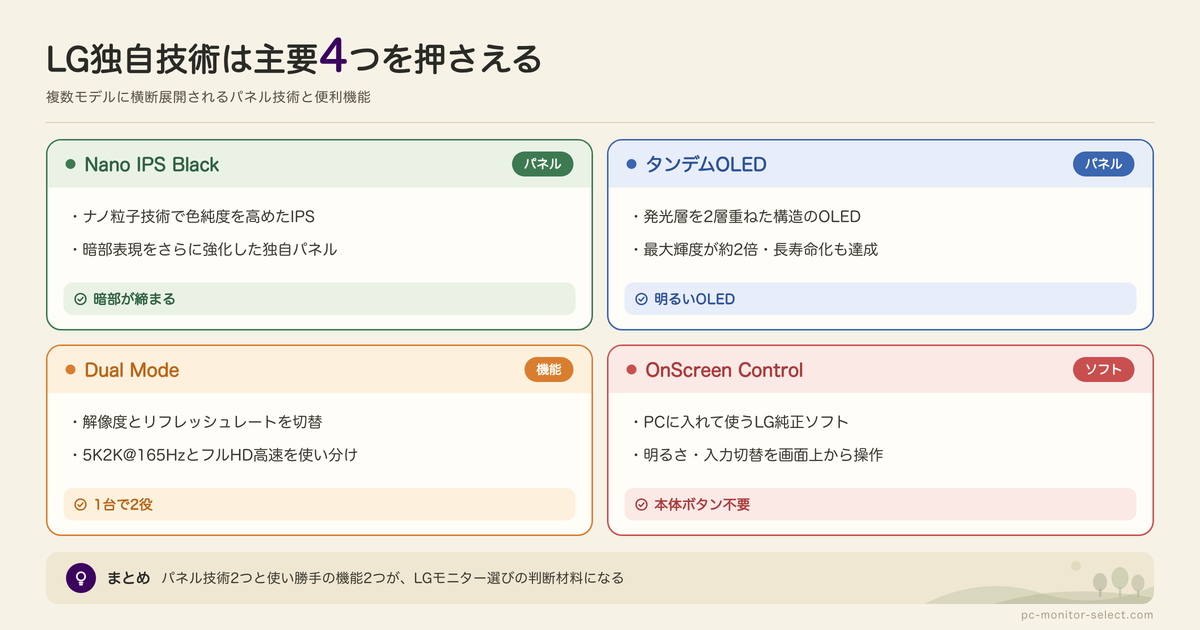Click the Dual Mode card title

[x=132, y=370]
